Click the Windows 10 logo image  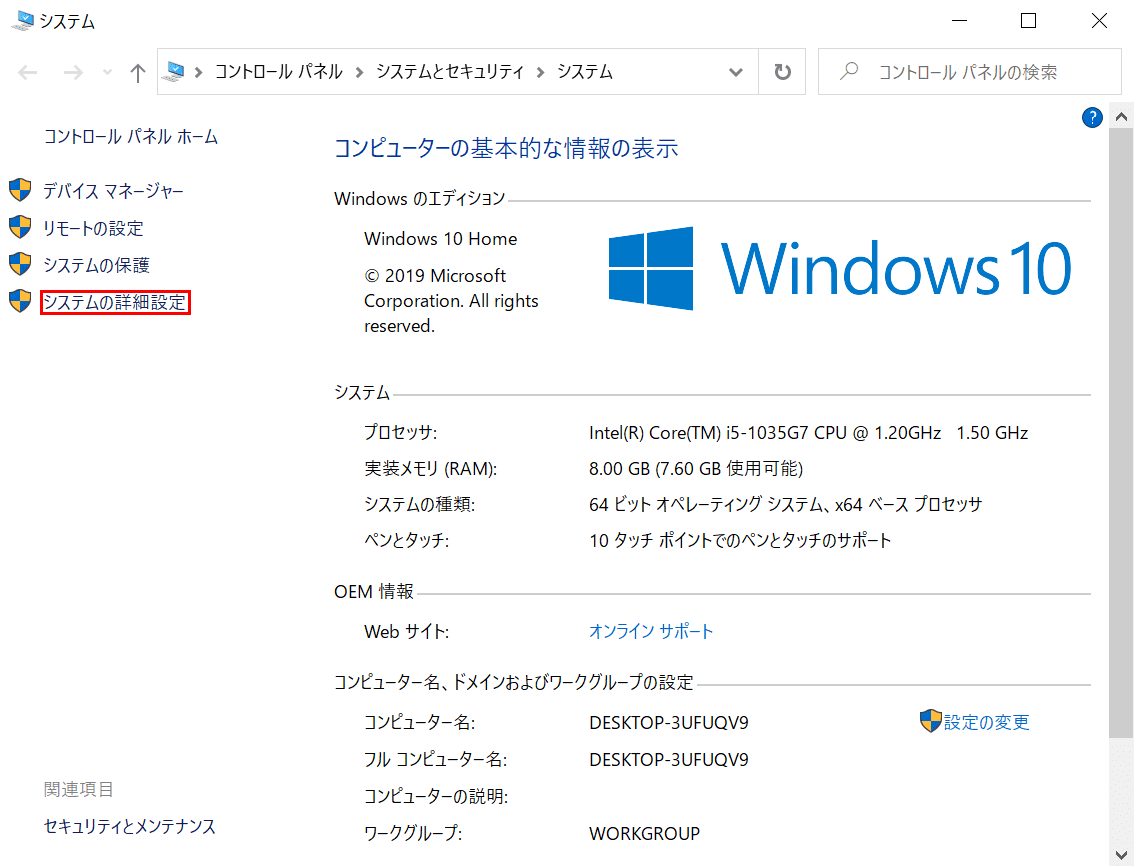[840, 268]
